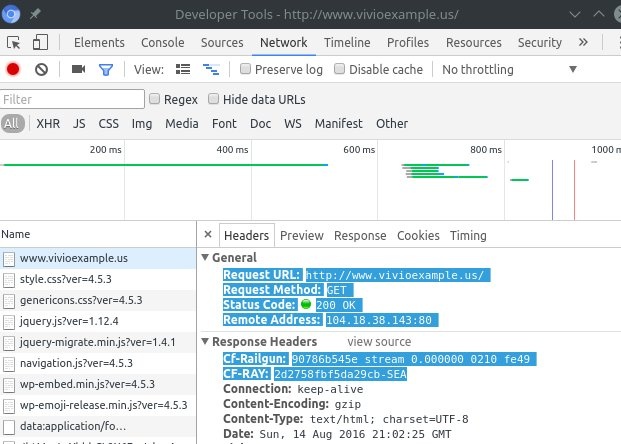Image resolution: width=621 pixels, height=444 pixels.
Task: Select wp-embed.min.js?ver=4.5.3 request
Action: 98,384
